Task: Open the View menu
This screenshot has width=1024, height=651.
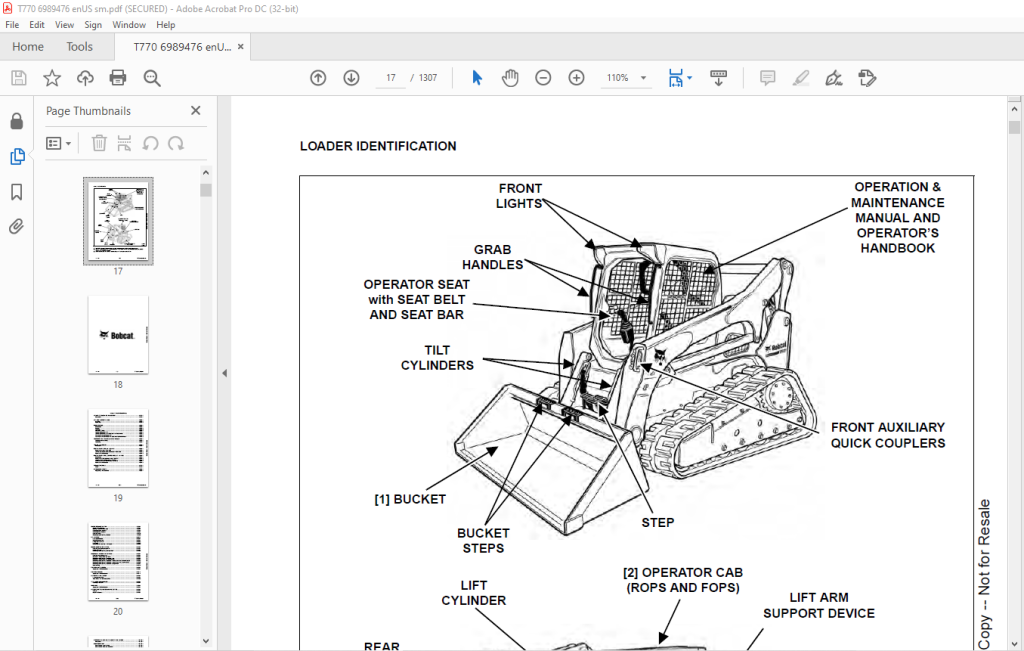Action: [64, 25]
